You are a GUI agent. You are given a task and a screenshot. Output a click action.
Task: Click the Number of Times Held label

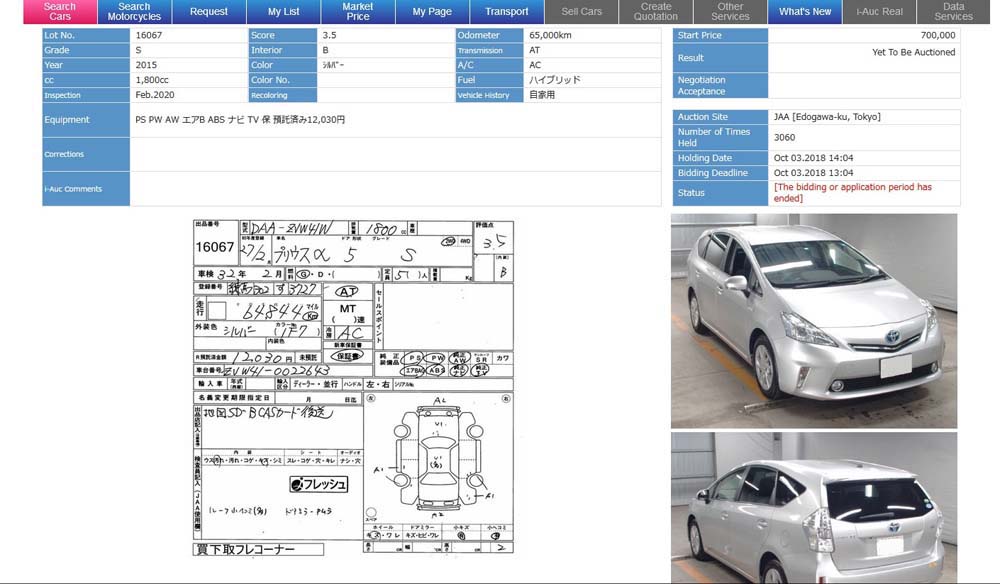720,137
